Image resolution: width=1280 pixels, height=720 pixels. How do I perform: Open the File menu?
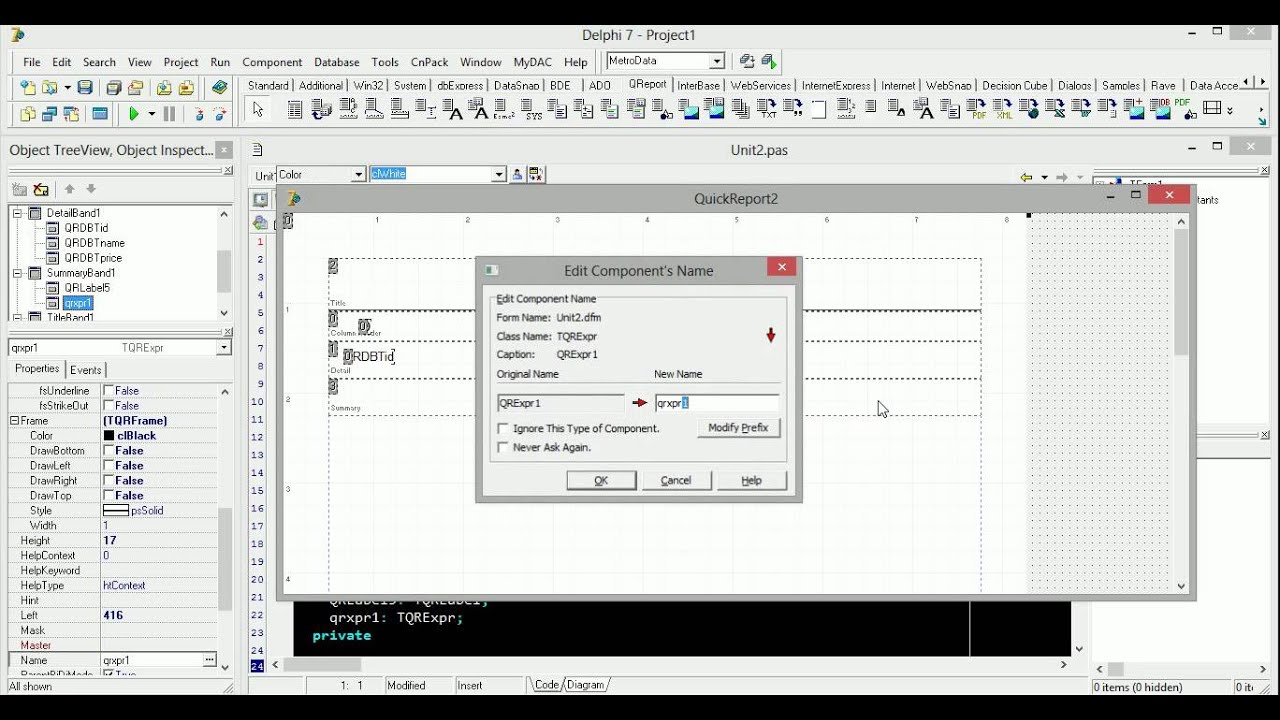click(x=32, y=62)
